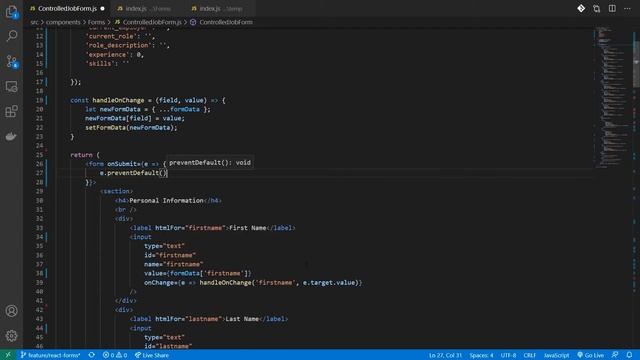Click the 'First Name' label text in code
This screenshot has width=640, height=360.
point(247,228)
